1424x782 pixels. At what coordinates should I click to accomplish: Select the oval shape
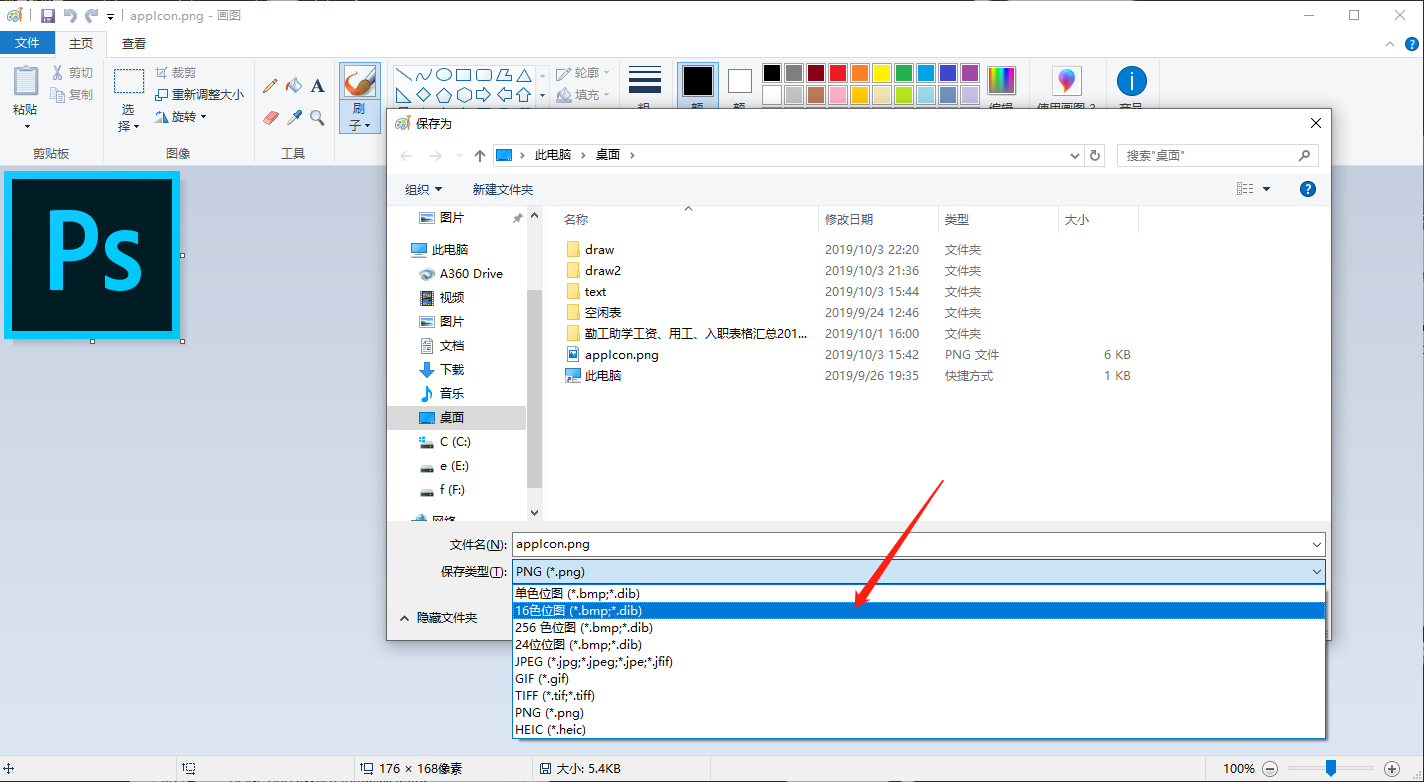tap(444, 74)
